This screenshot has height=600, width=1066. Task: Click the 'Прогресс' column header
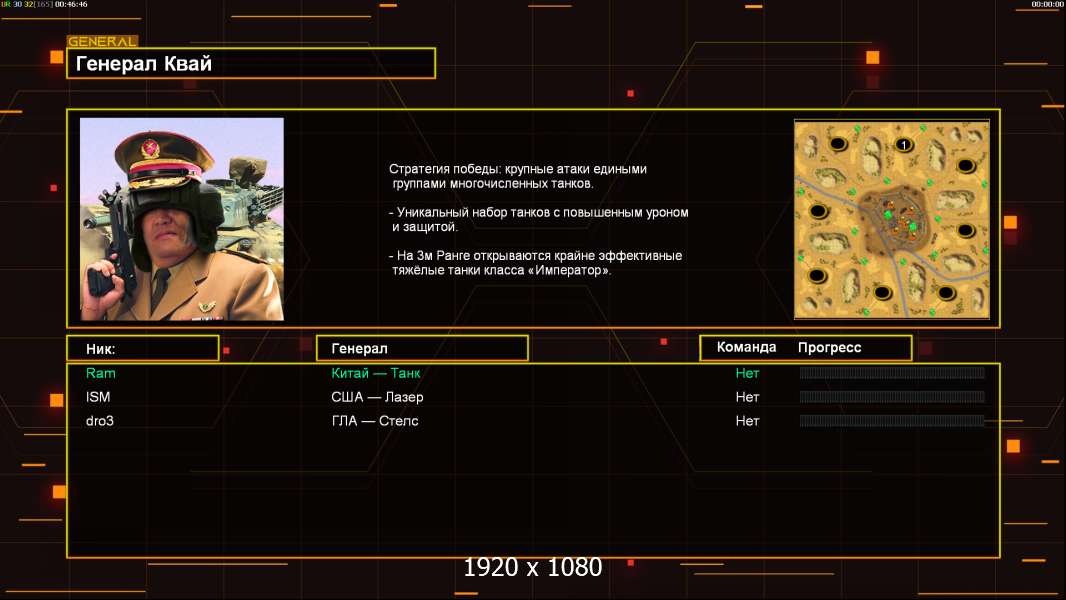pos(829,347)
